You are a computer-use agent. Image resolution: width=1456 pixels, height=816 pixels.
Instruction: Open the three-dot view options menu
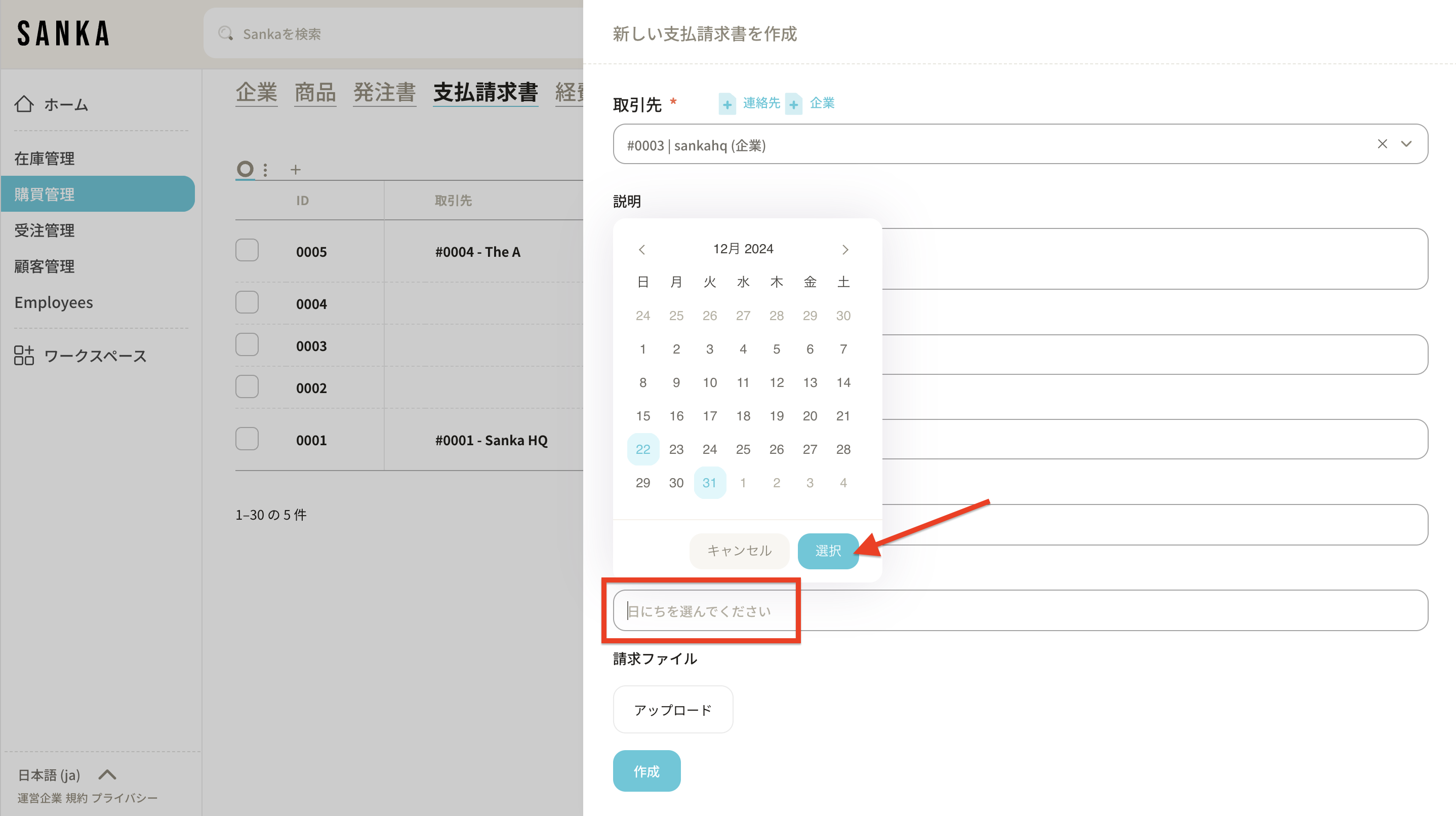265,170
